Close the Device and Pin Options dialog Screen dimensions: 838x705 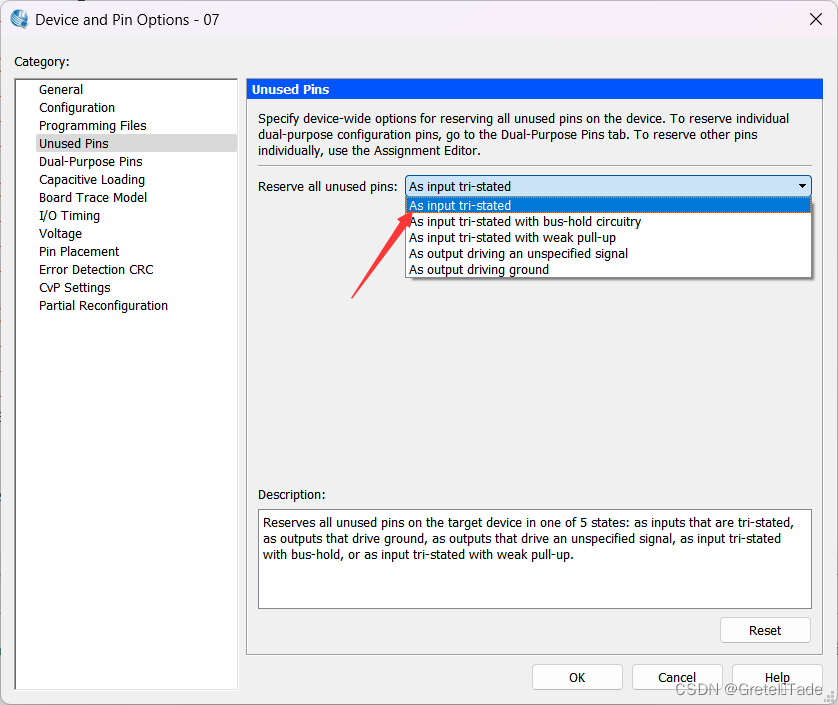coord(816,19)
